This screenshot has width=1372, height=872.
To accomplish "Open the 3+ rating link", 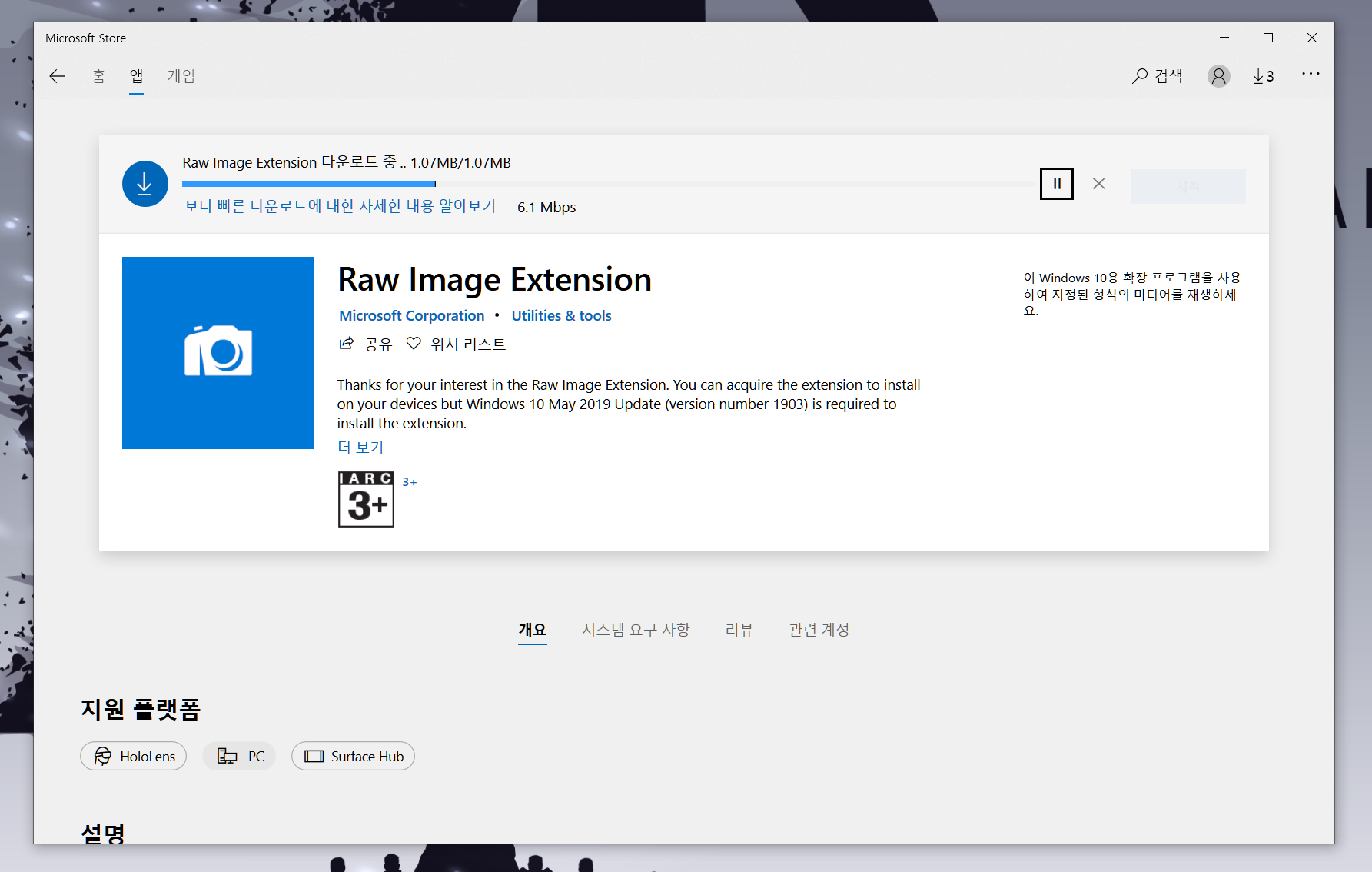I will coord(410,482).
